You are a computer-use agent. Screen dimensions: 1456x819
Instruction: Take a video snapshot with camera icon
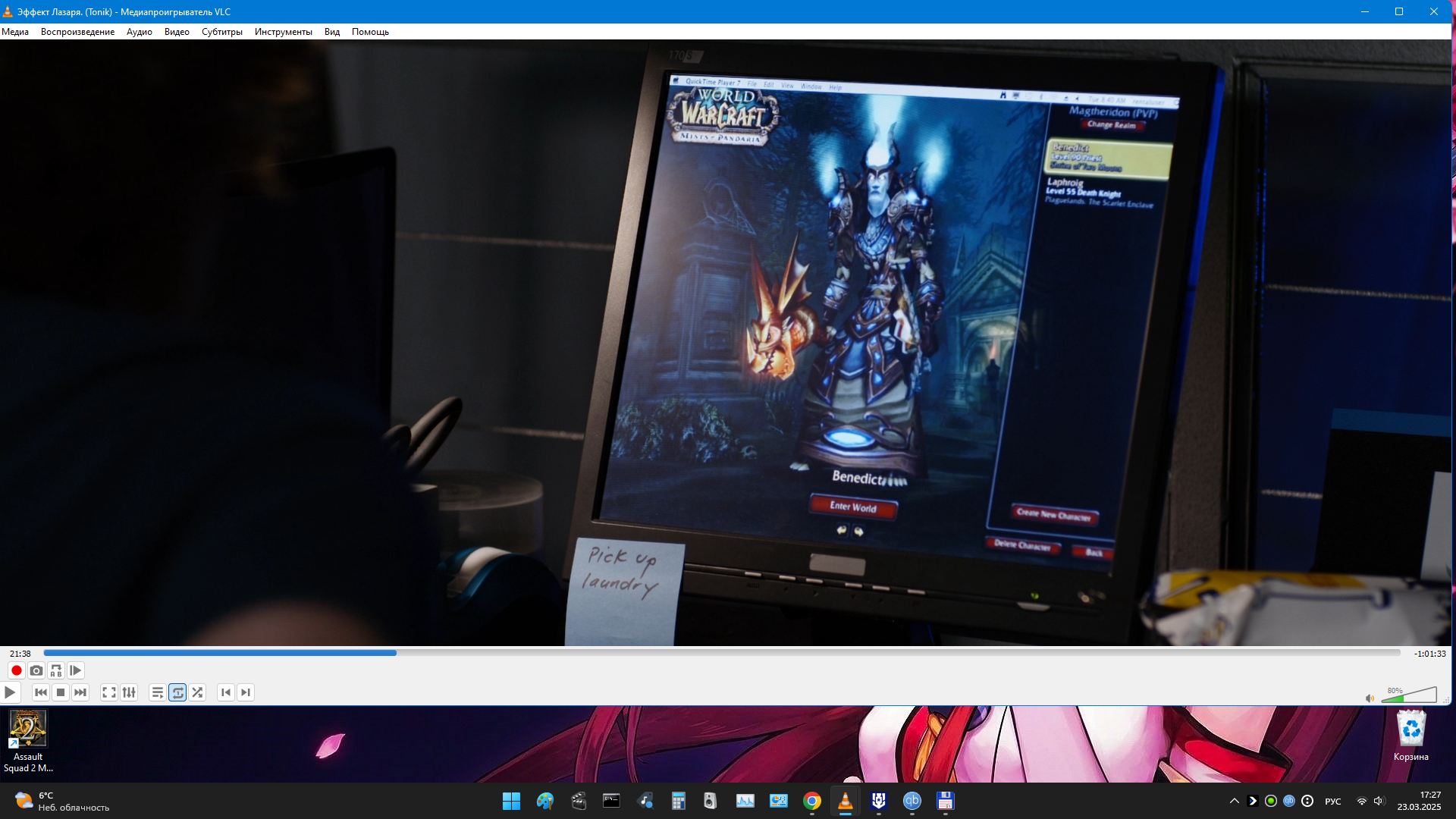pyautogui.click(x=36, y=670)
